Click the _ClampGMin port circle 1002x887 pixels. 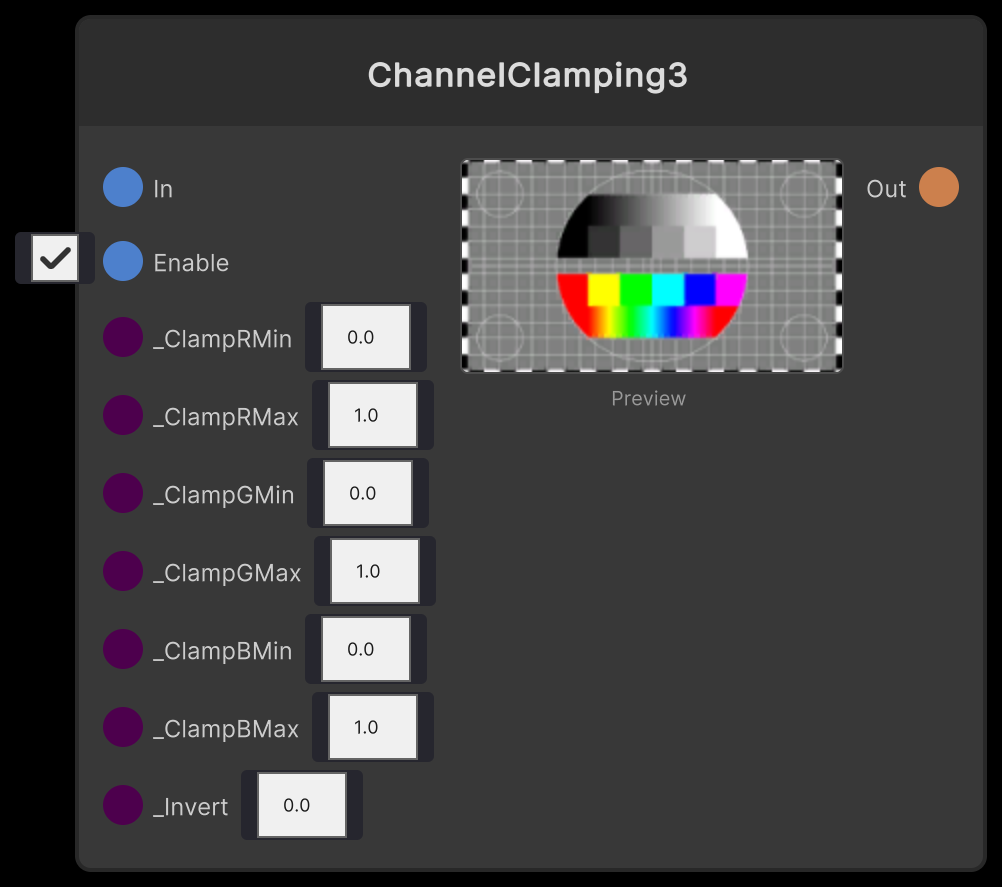click(122, 493)
